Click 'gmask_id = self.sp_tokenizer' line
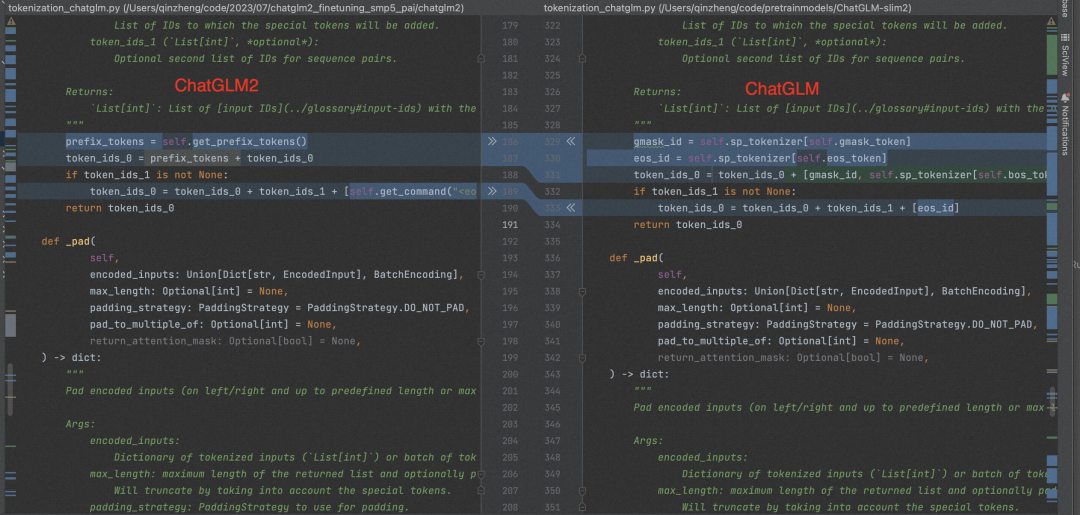1080x515 pixels. [772, 142]
